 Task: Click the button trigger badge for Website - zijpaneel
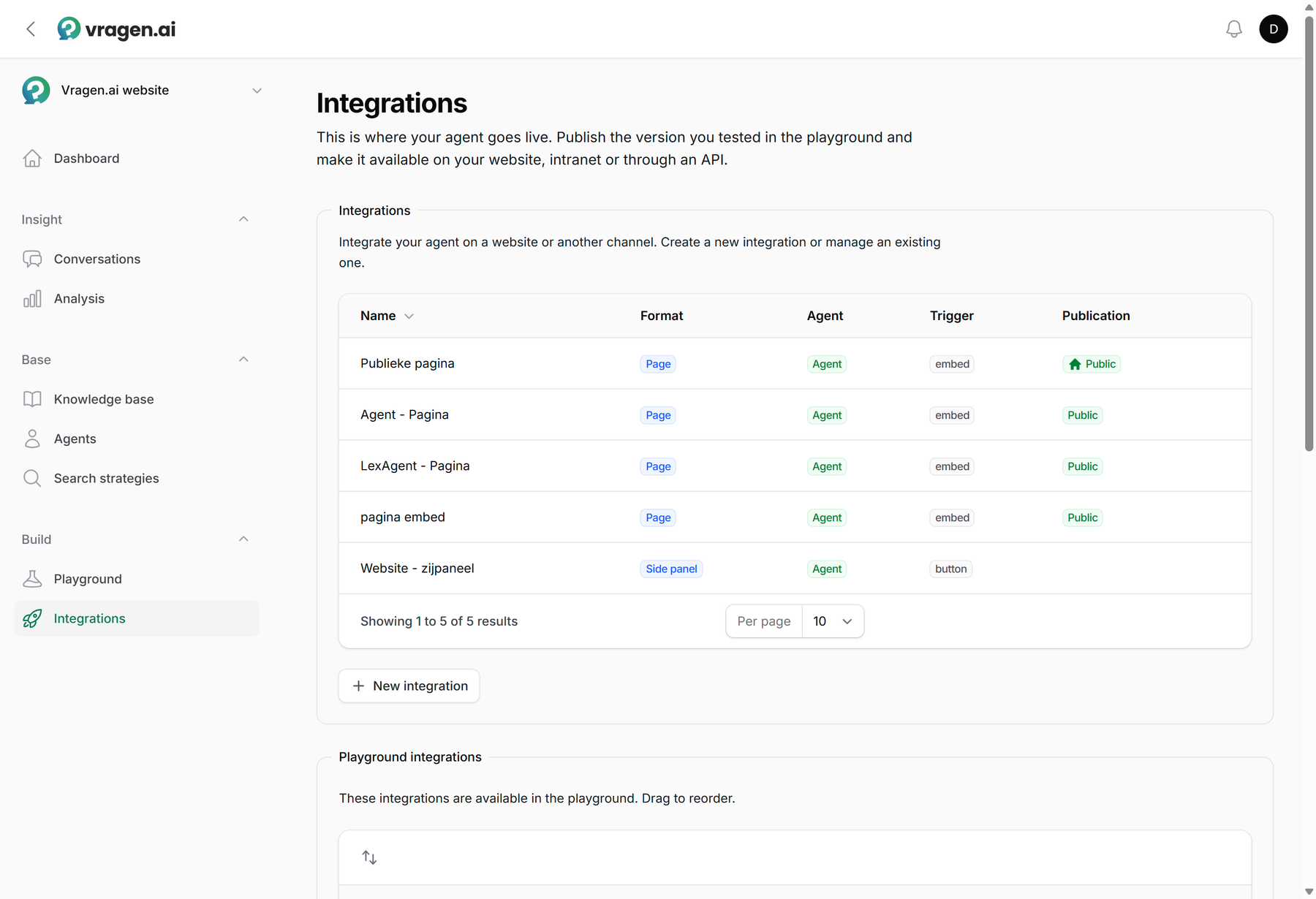[950, 569]
